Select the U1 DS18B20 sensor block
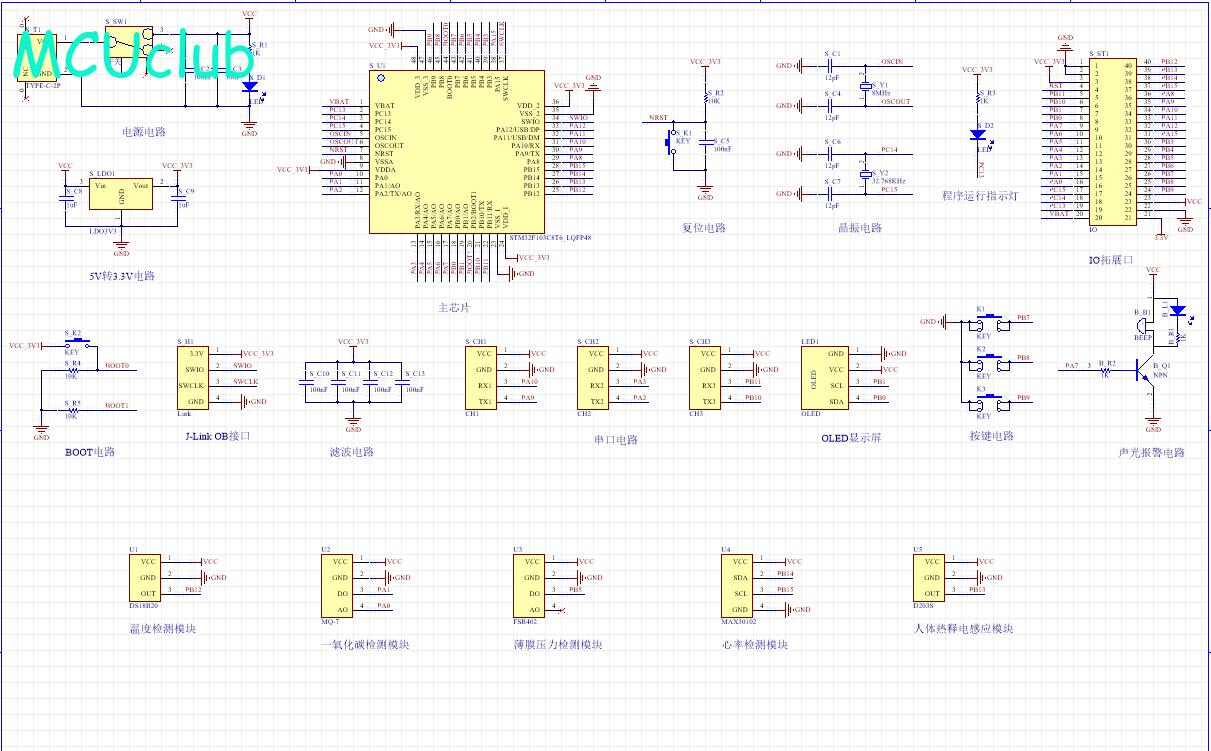The width and height of the screenshot is (1211, 751). pos(146,578)
